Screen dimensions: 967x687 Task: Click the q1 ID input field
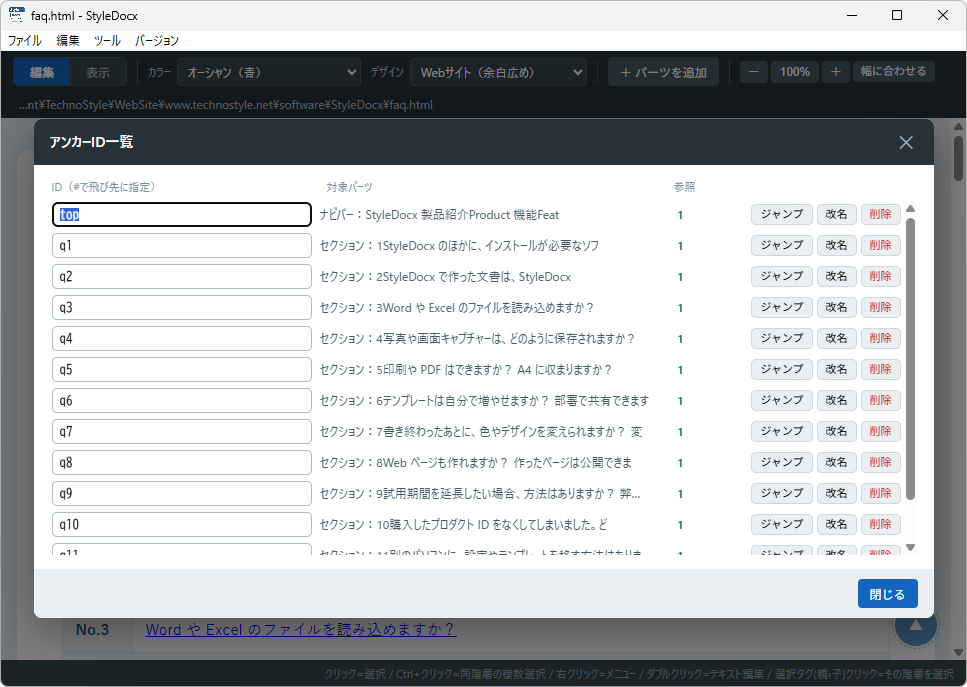(182, 245)
